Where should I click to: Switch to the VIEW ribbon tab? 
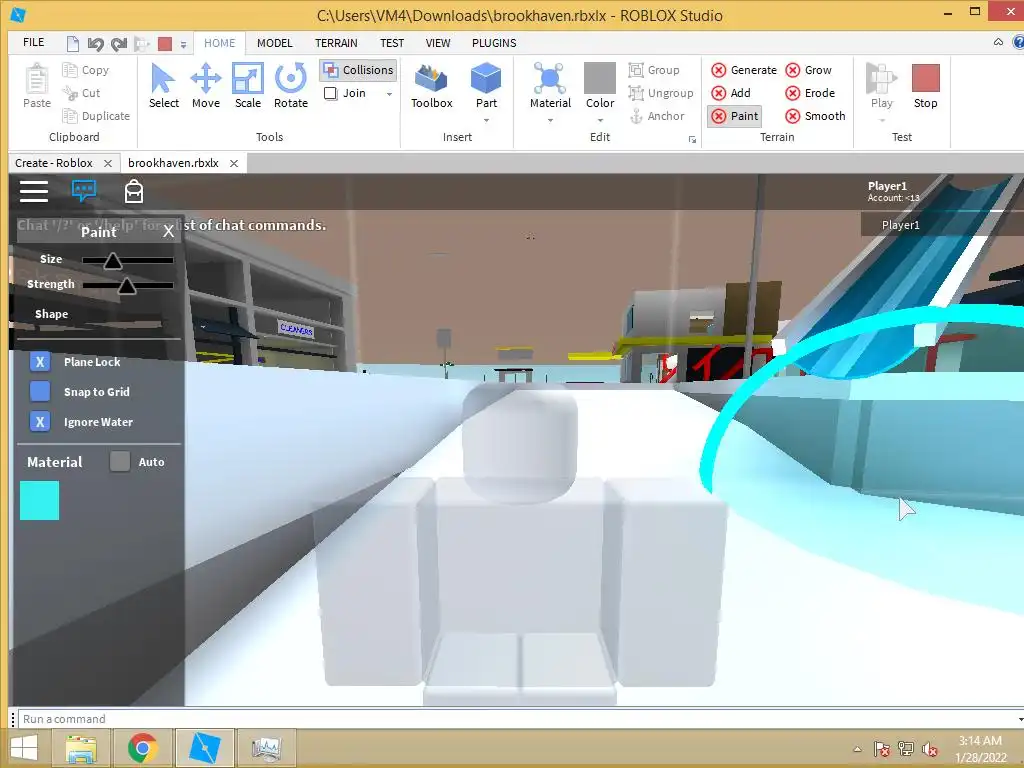click(438, 43)
